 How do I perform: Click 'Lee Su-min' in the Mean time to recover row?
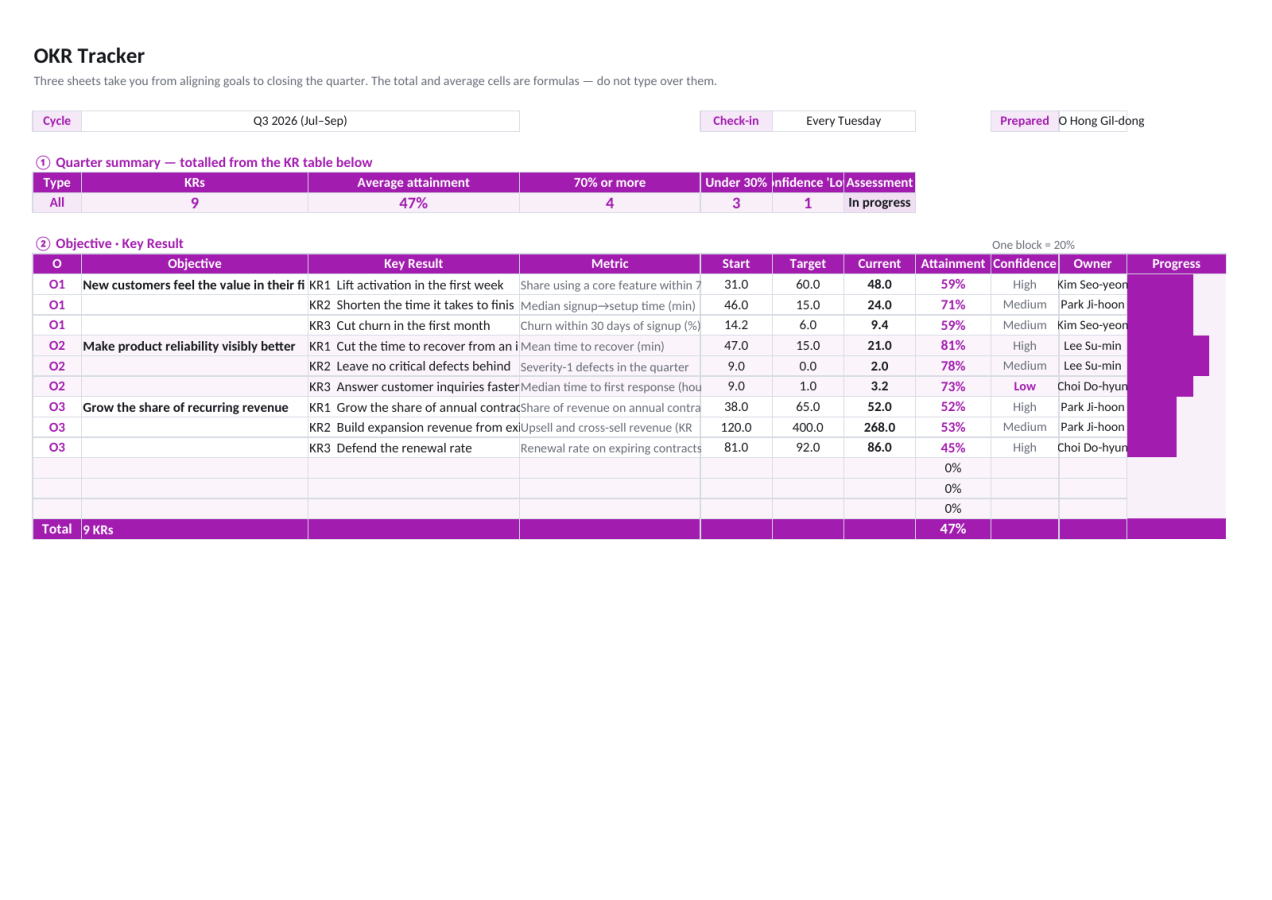[1092, 346]
